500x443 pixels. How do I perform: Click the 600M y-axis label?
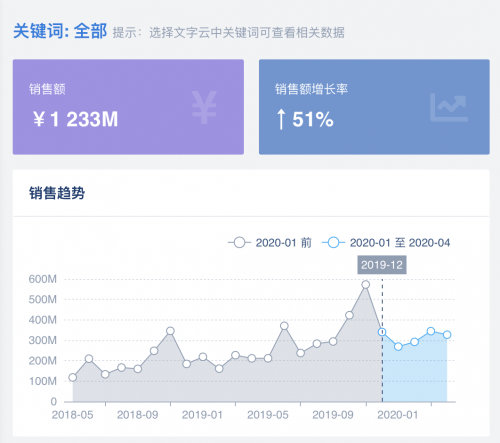43,279
